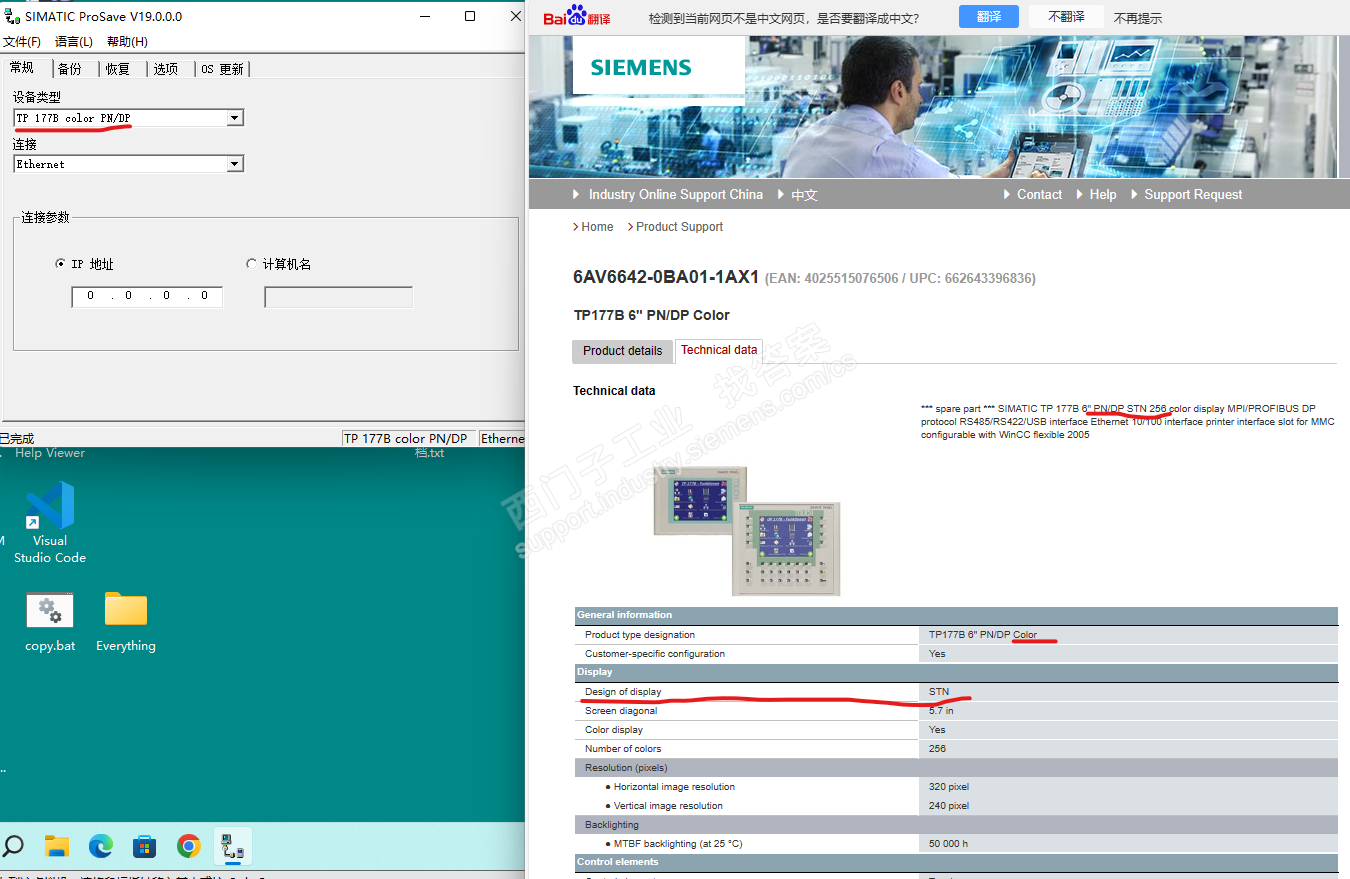
Task: Click the "Screen diagonal" row label
Action: [621, 711]
